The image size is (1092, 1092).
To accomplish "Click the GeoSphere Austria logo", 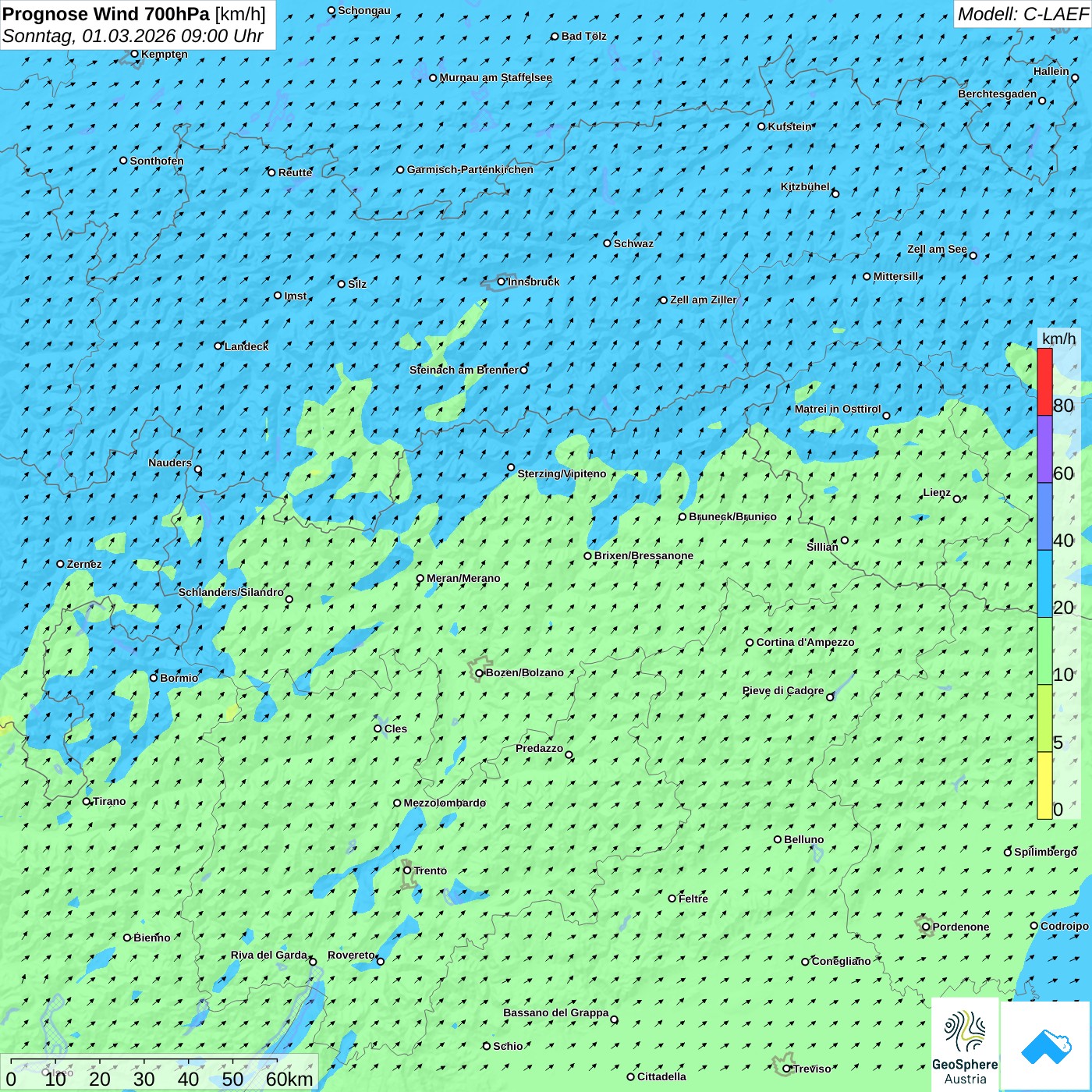I will (x=965, y=1045).
